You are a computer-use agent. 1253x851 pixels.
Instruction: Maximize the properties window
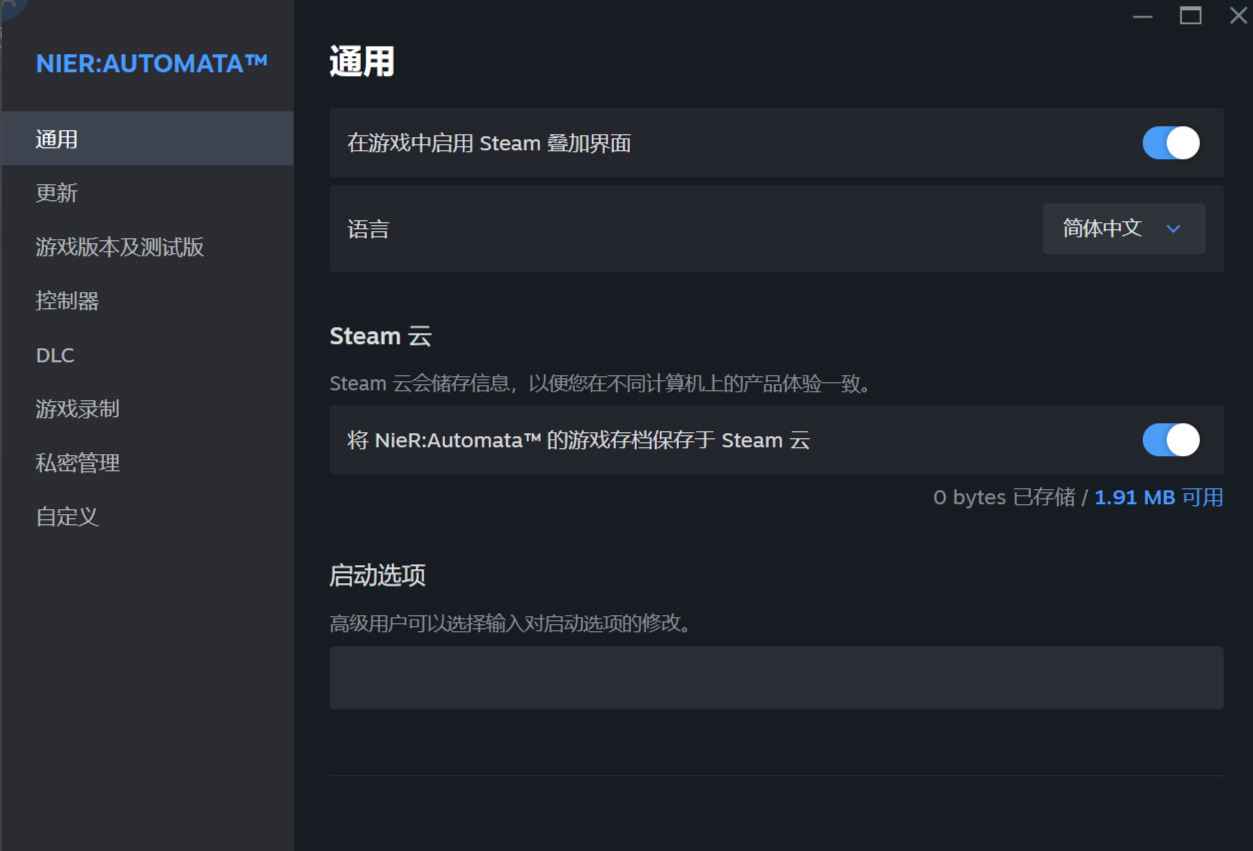coord(1190,16)
